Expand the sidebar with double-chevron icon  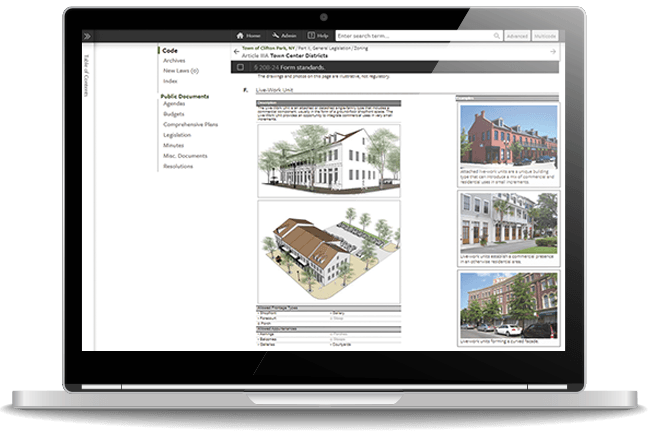[87, 36]
